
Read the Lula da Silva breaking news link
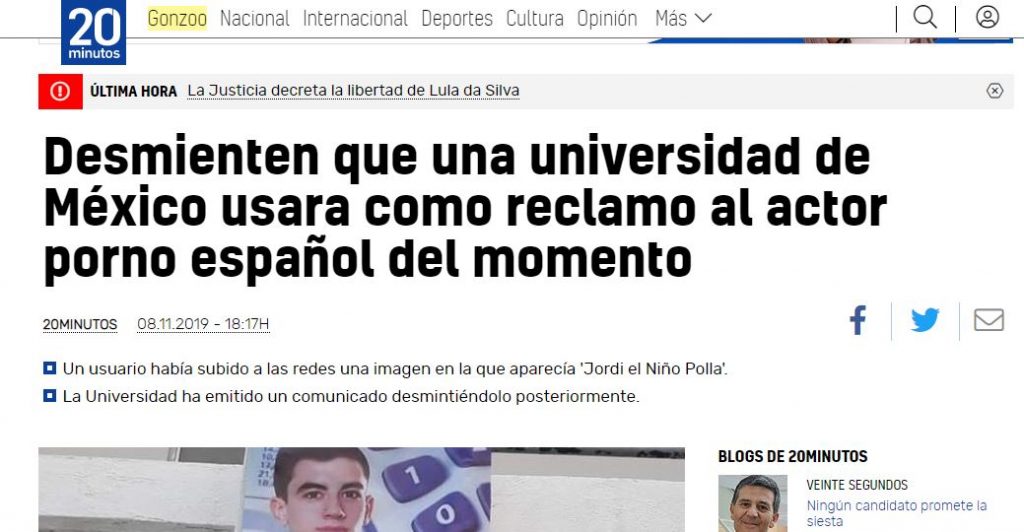pos(353,91)
